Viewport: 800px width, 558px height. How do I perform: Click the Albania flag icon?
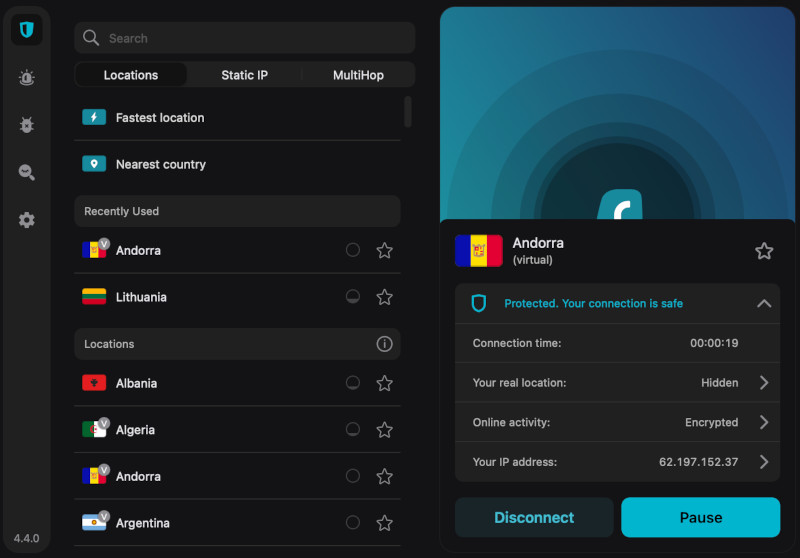coord(94,383)
